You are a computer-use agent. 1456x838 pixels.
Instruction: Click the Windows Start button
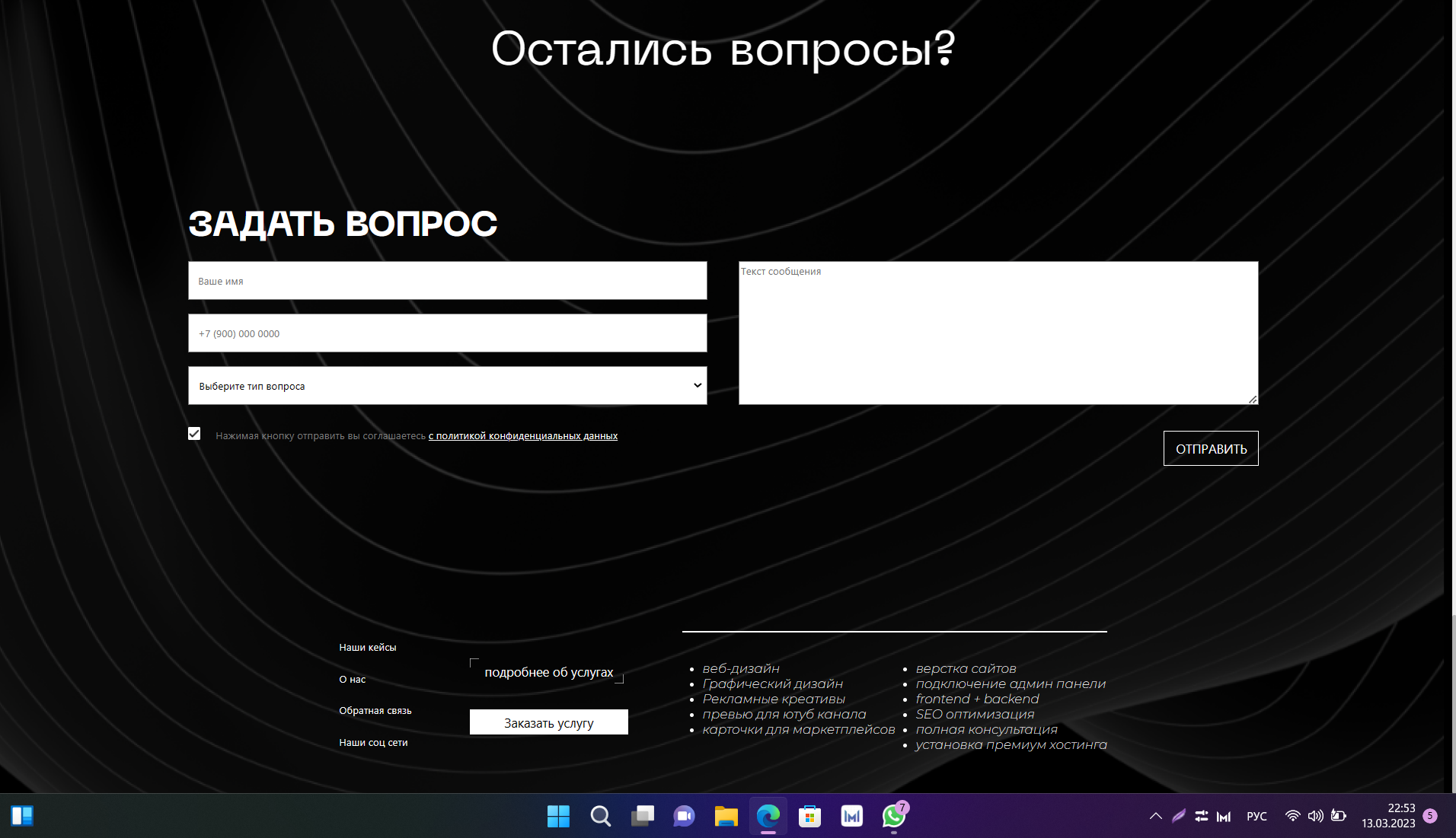558,816
